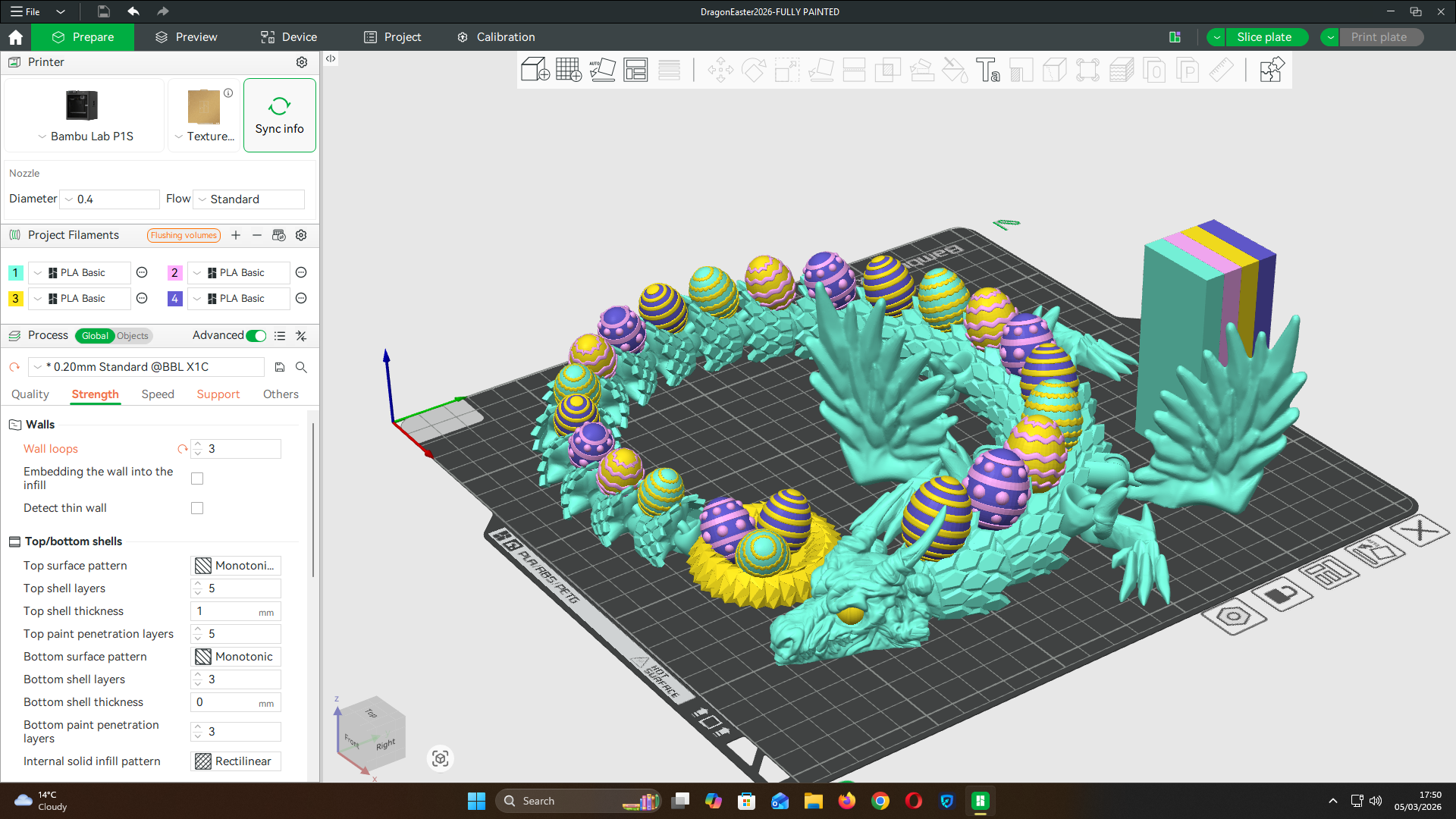Switch Process to Global mode
Viewport: 1456px width, 819px height.
tap(95, 336)
